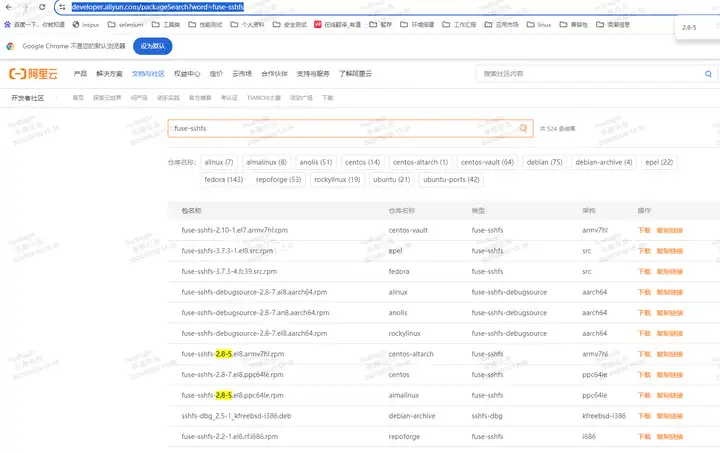Viewport: 720px width, 453px height.
Task: Filter by ubuntu (21) repository
Action: pos(392,180)
